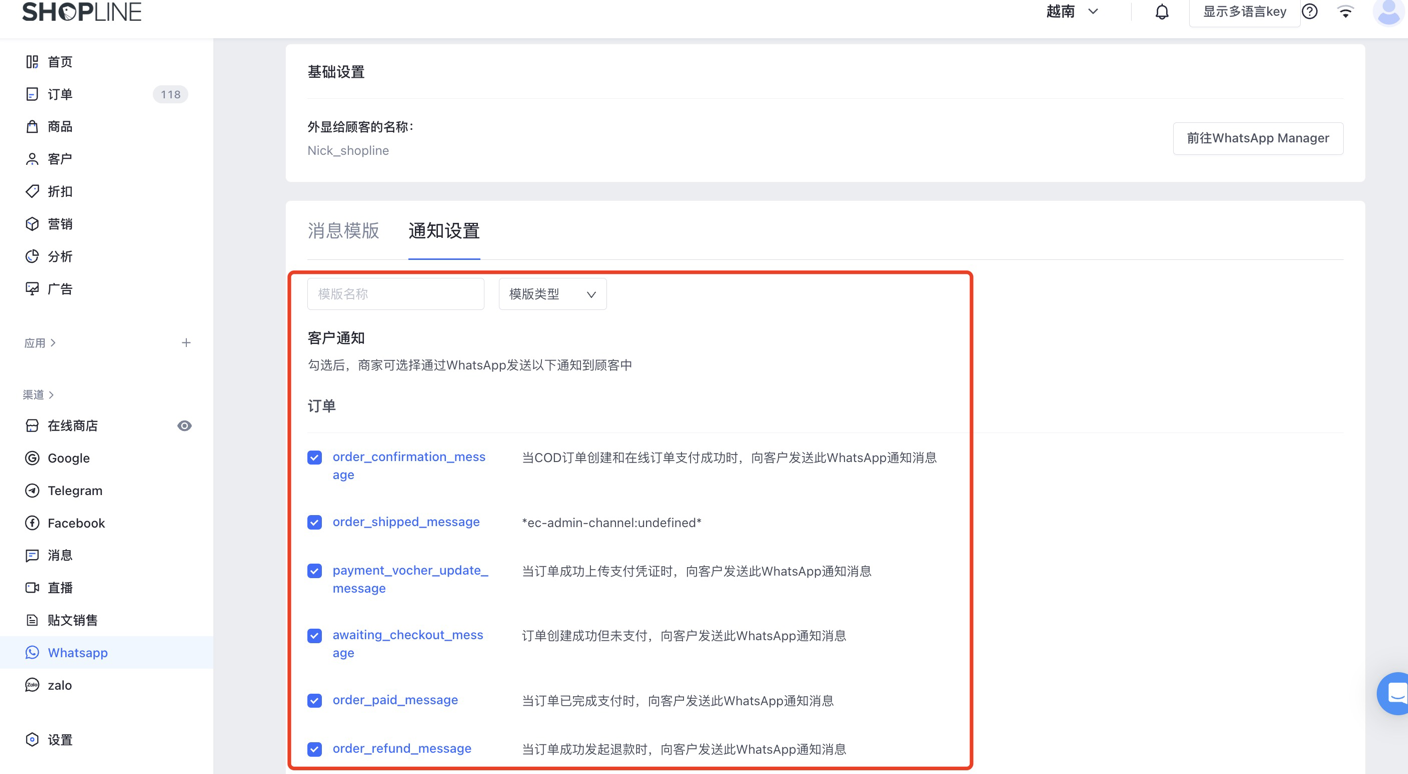Switch to the 消息模版 tab
This screenshot has width=1408, height=774.
(343, 231)
